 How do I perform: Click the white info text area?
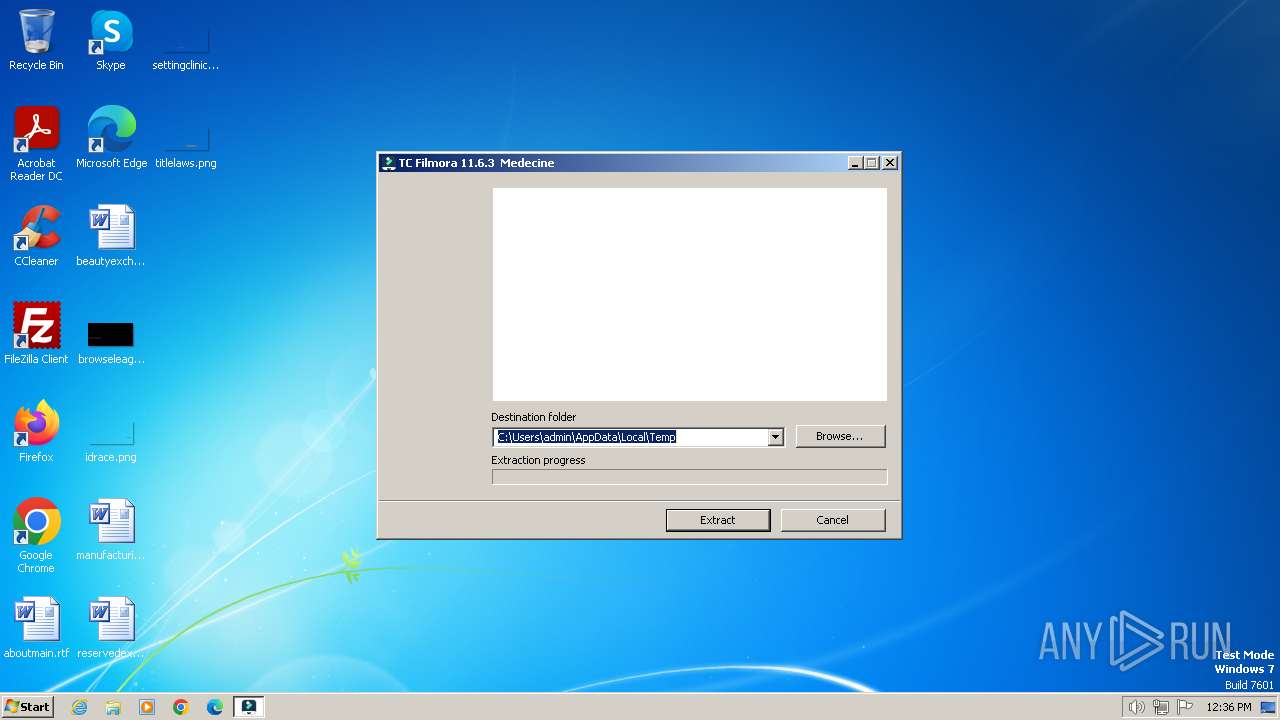(689, 295)
